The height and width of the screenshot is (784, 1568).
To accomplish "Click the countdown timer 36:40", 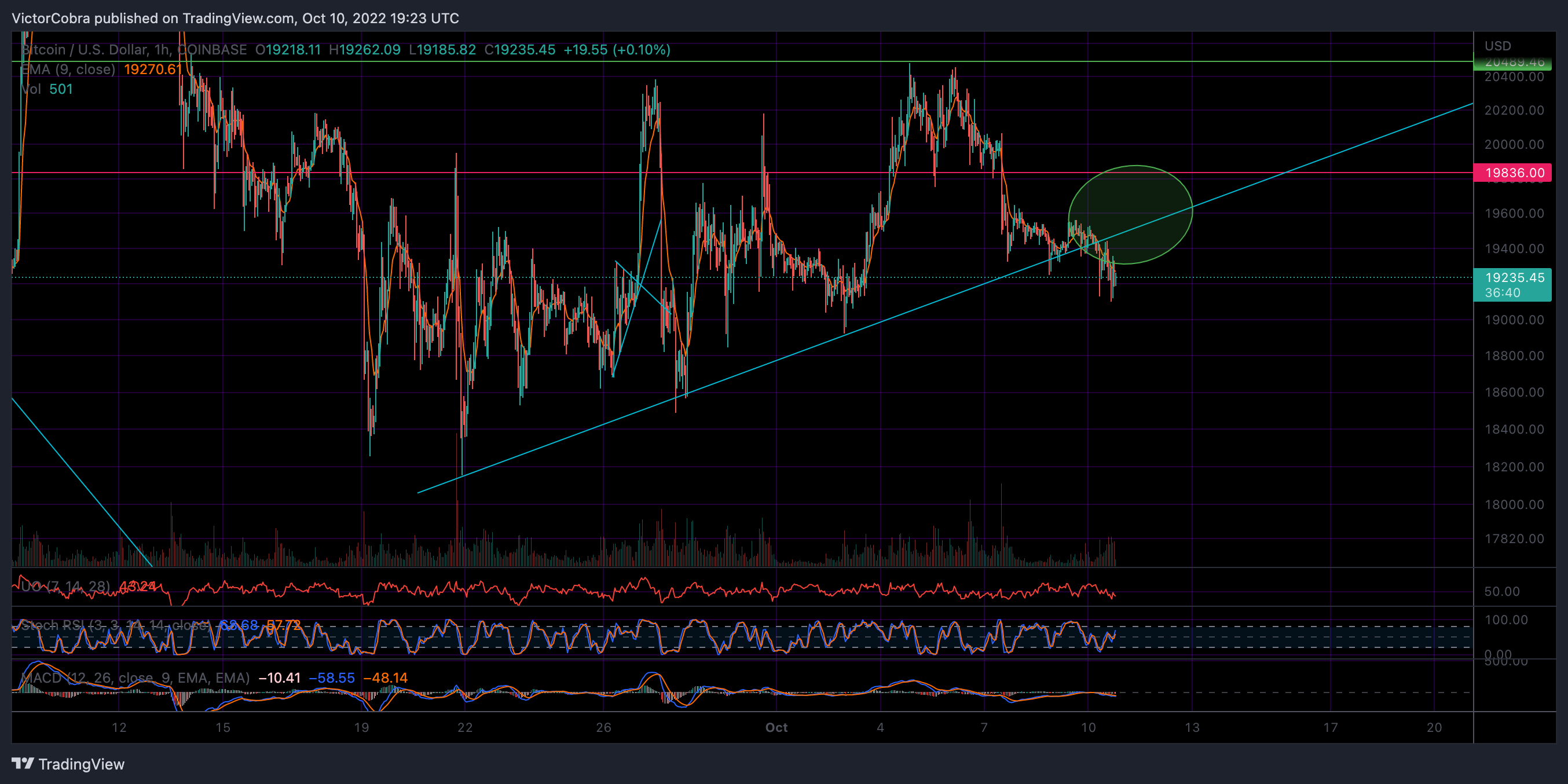I will tap(1502, 293).
